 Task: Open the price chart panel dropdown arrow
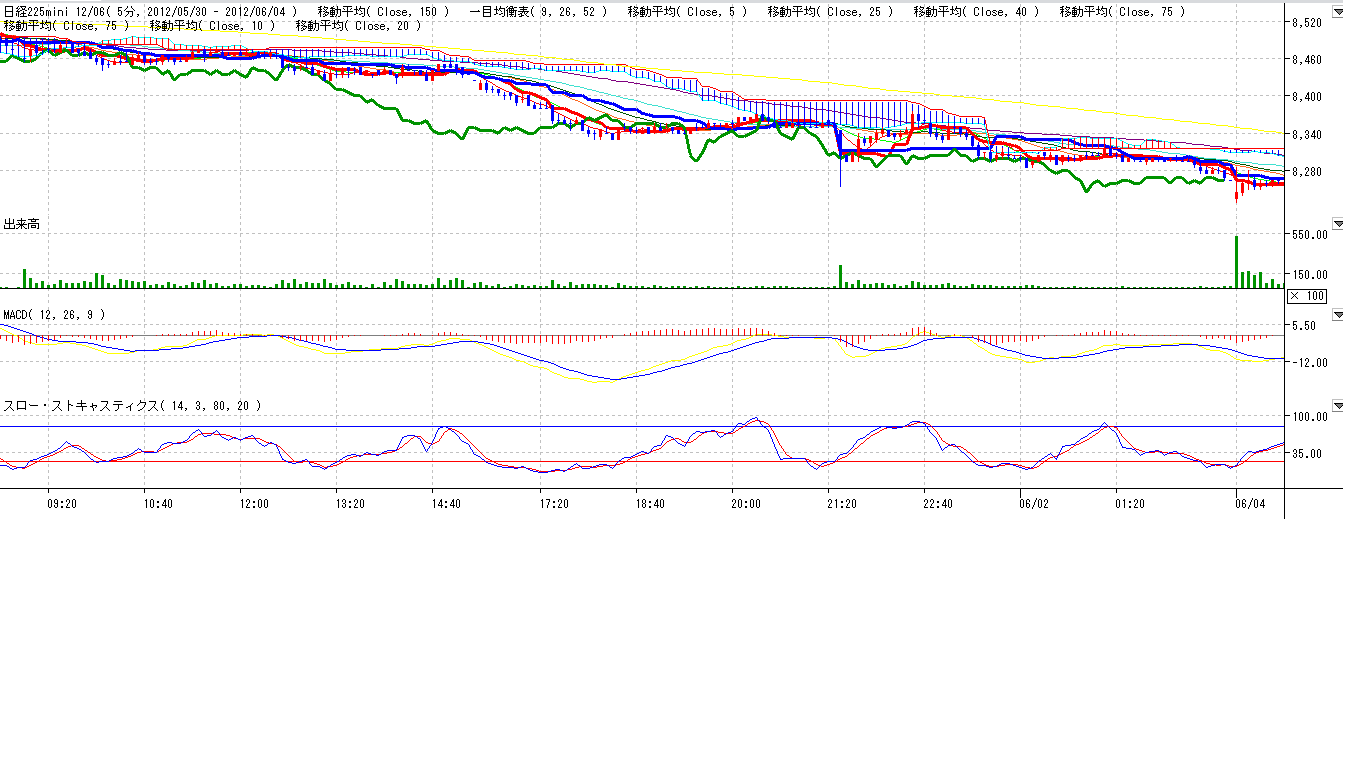coord(1338,11)
